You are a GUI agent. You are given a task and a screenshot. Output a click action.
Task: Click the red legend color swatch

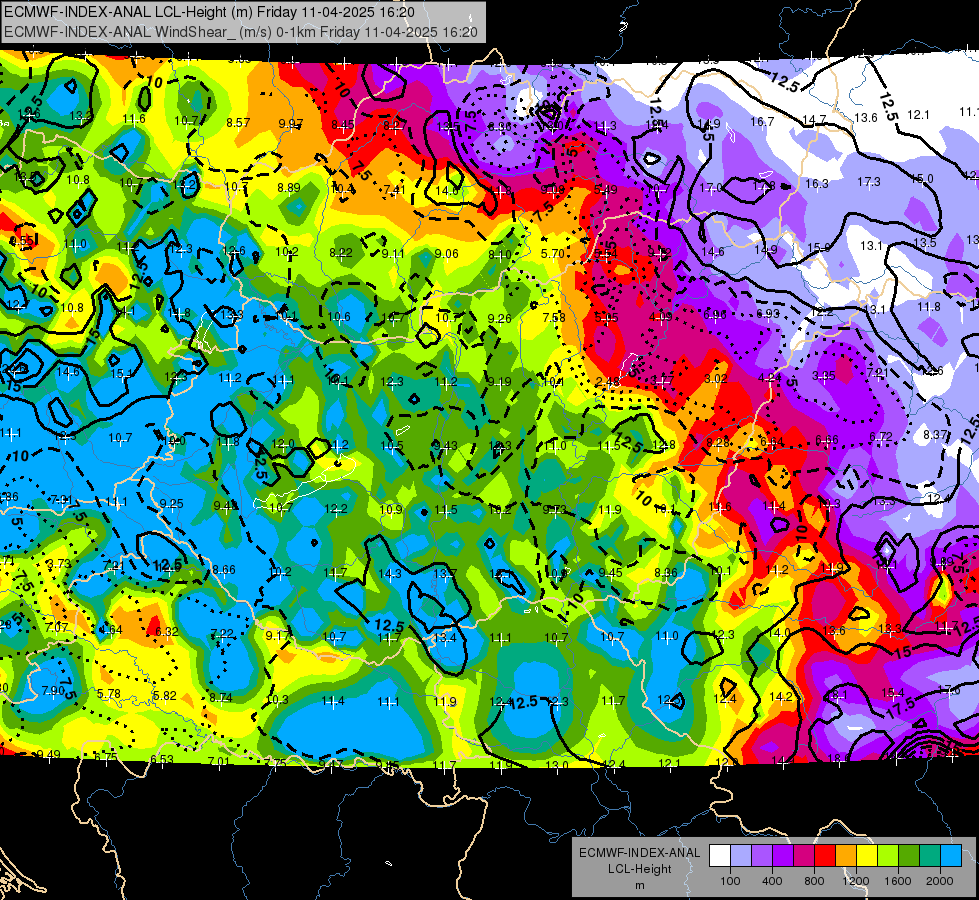pos(825,855)
